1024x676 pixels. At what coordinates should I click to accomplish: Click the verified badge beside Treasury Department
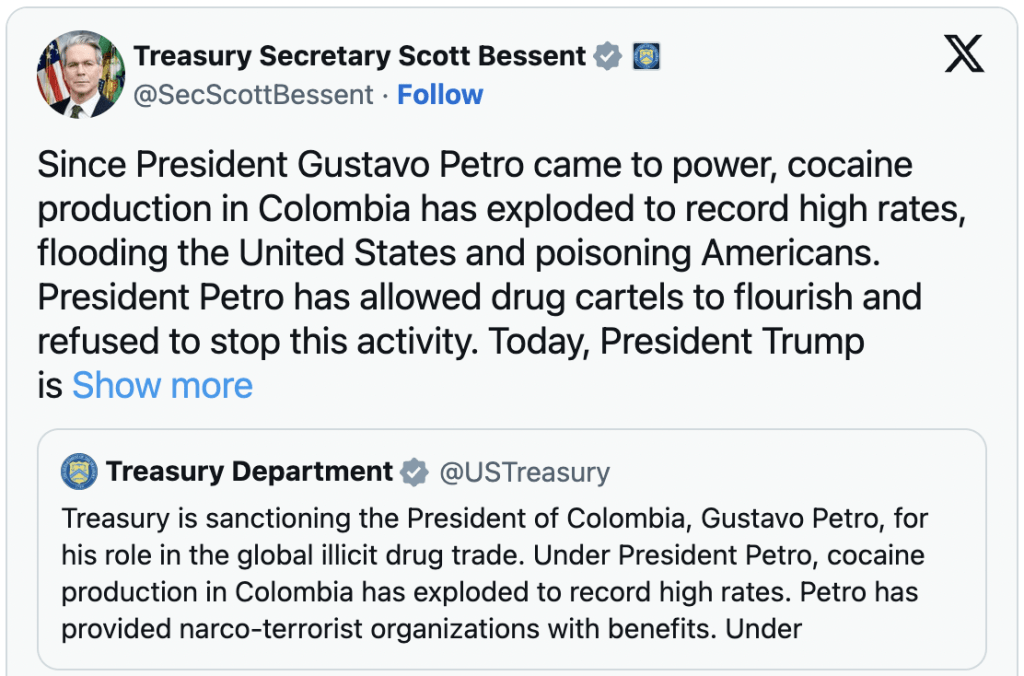414,471
